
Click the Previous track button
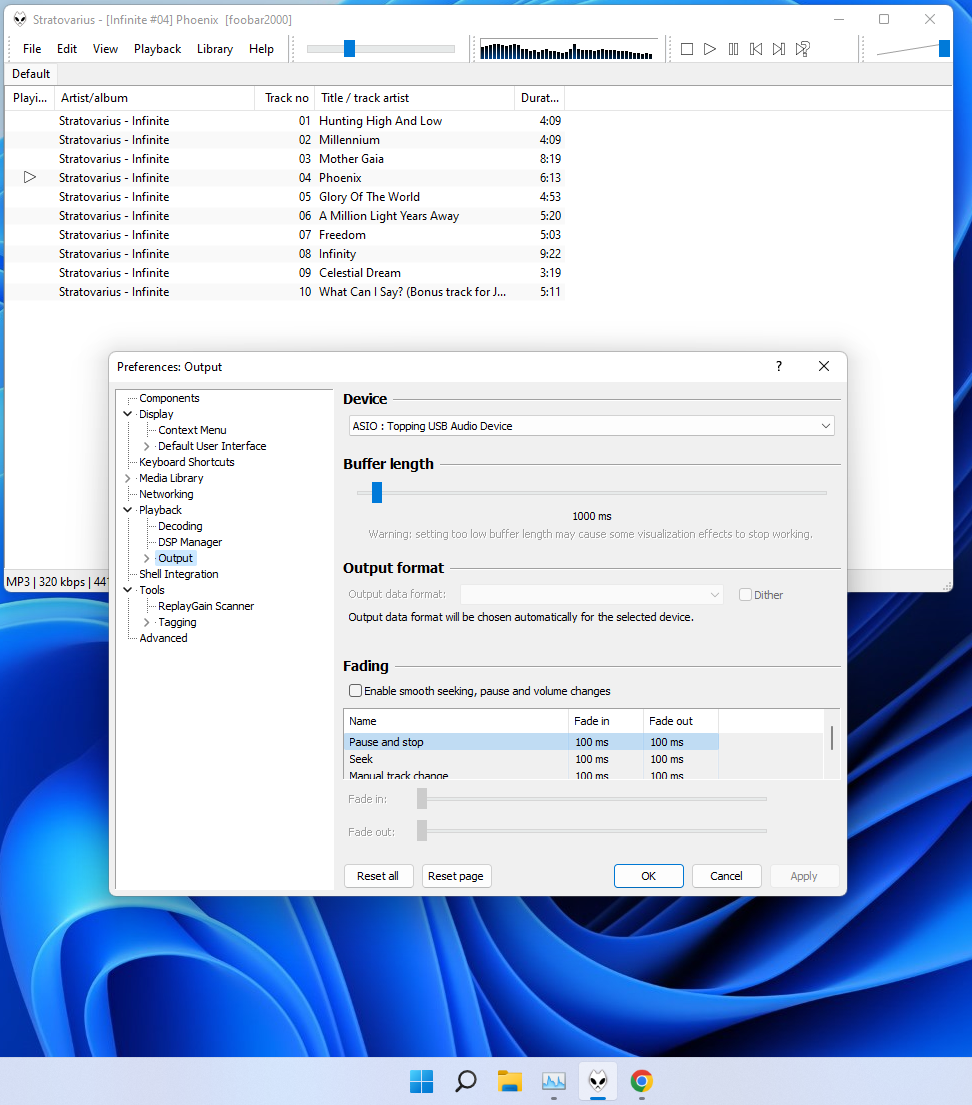tap(756, 49)
